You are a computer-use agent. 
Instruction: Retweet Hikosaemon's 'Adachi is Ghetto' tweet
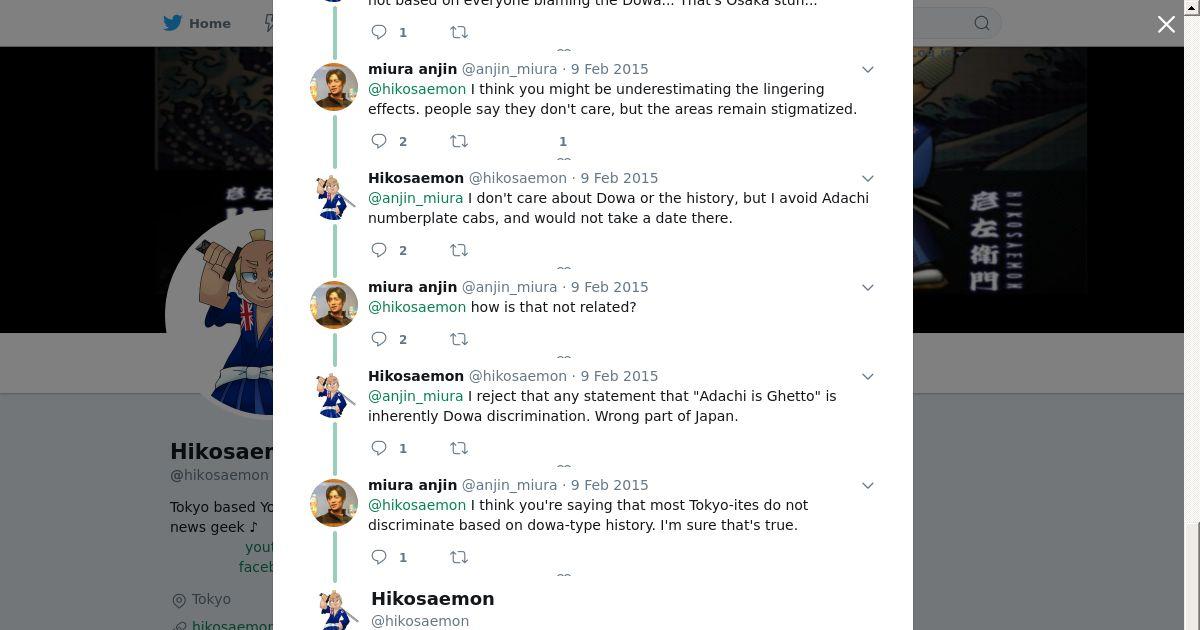click(x=459, y=448)
